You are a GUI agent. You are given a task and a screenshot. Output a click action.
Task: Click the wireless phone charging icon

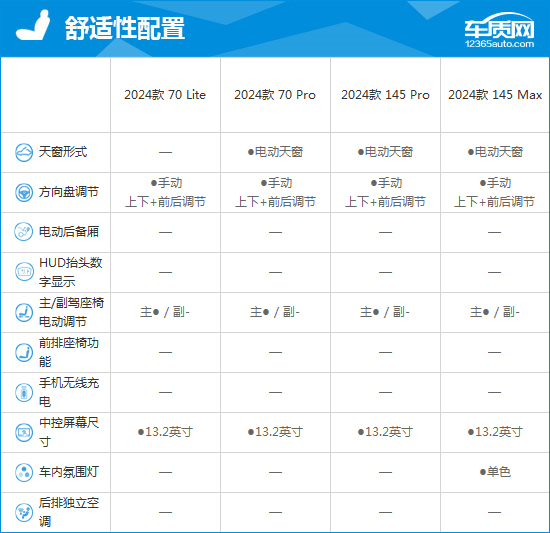[x=24, y=392]
